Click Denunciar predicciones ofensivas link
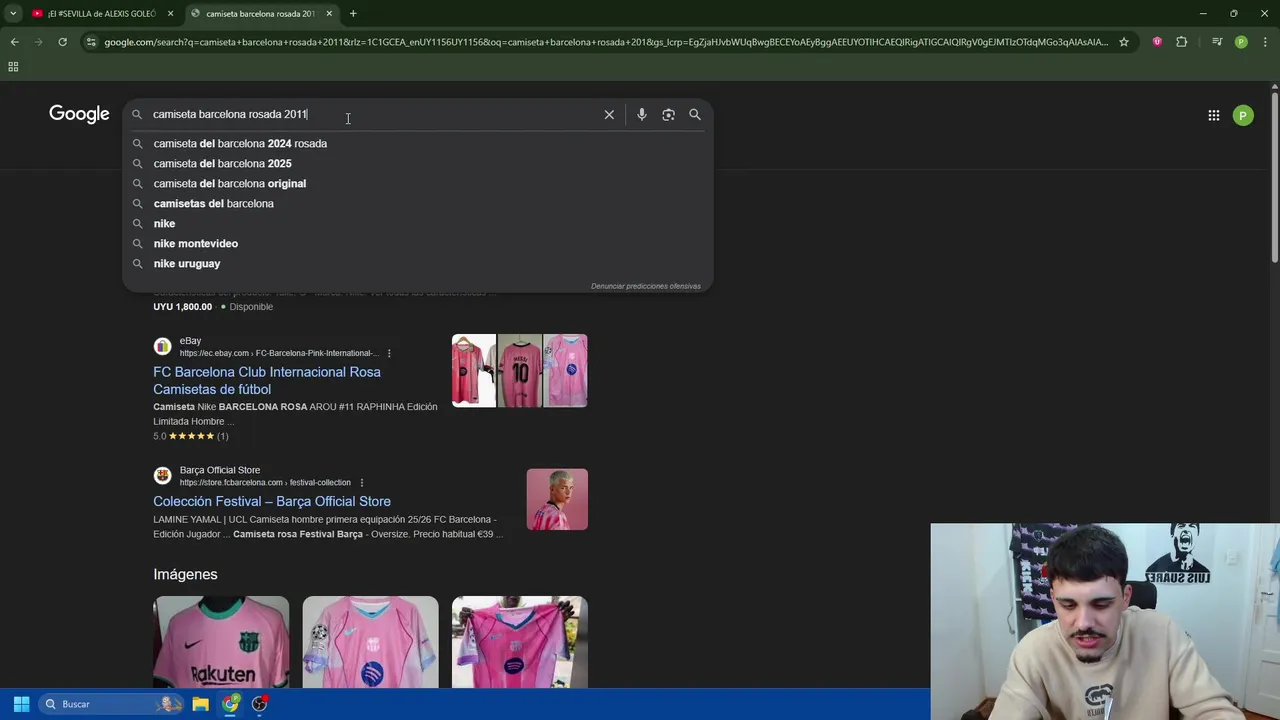The width and height of the screenshot is (1280, 720). [645, 286]
